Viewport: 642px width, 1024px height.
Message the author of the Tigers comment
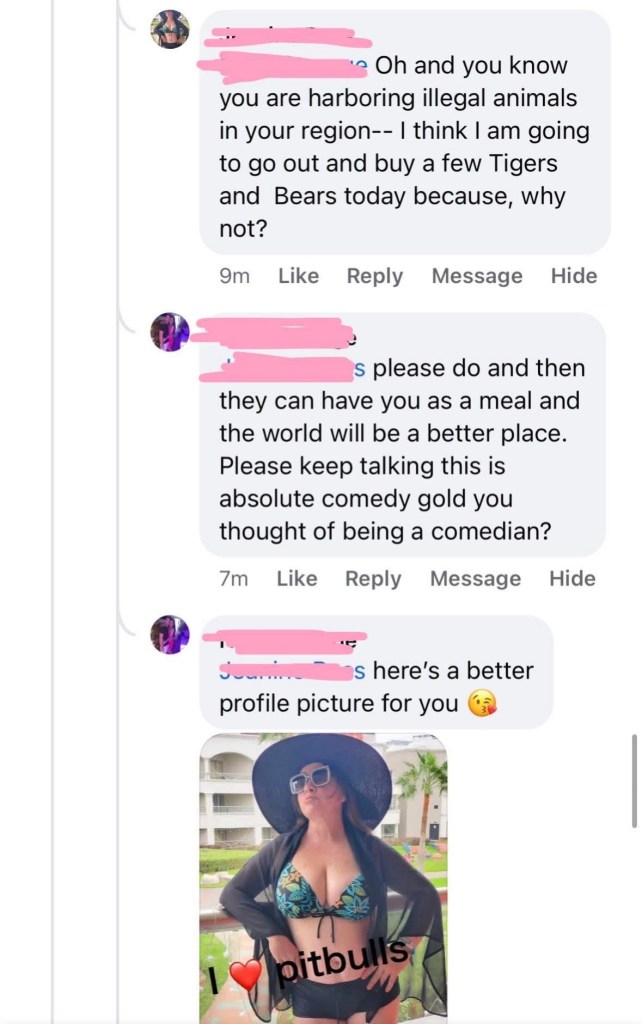click(477, 276)
